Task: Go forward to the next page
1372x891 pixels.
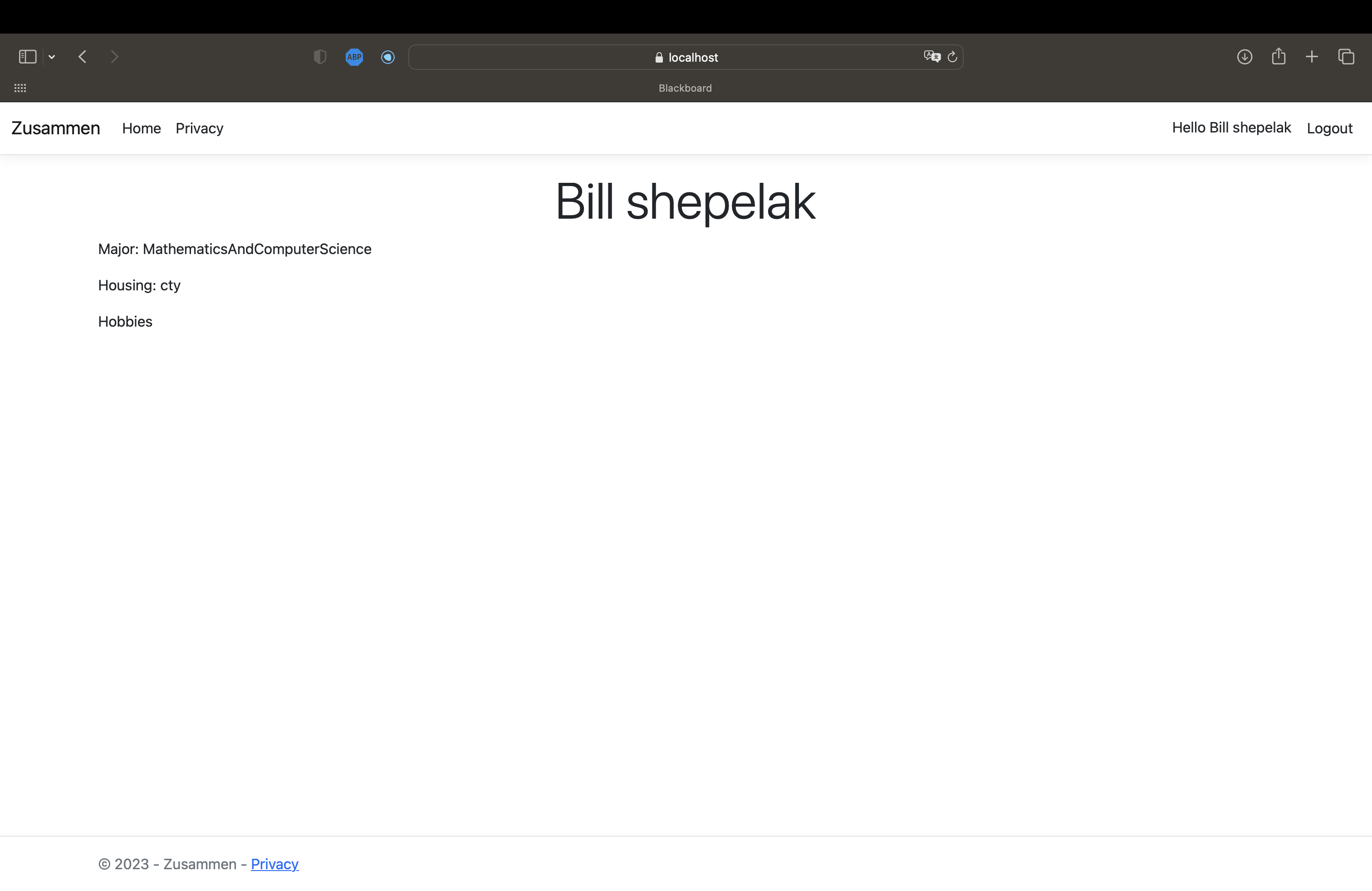Action: pos(114,56)
